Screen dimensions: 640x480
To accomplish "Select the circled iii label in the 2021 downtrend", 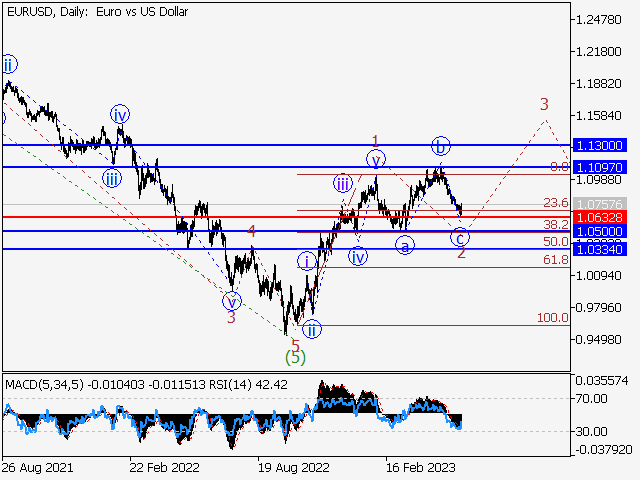I will tap(112, 178).
